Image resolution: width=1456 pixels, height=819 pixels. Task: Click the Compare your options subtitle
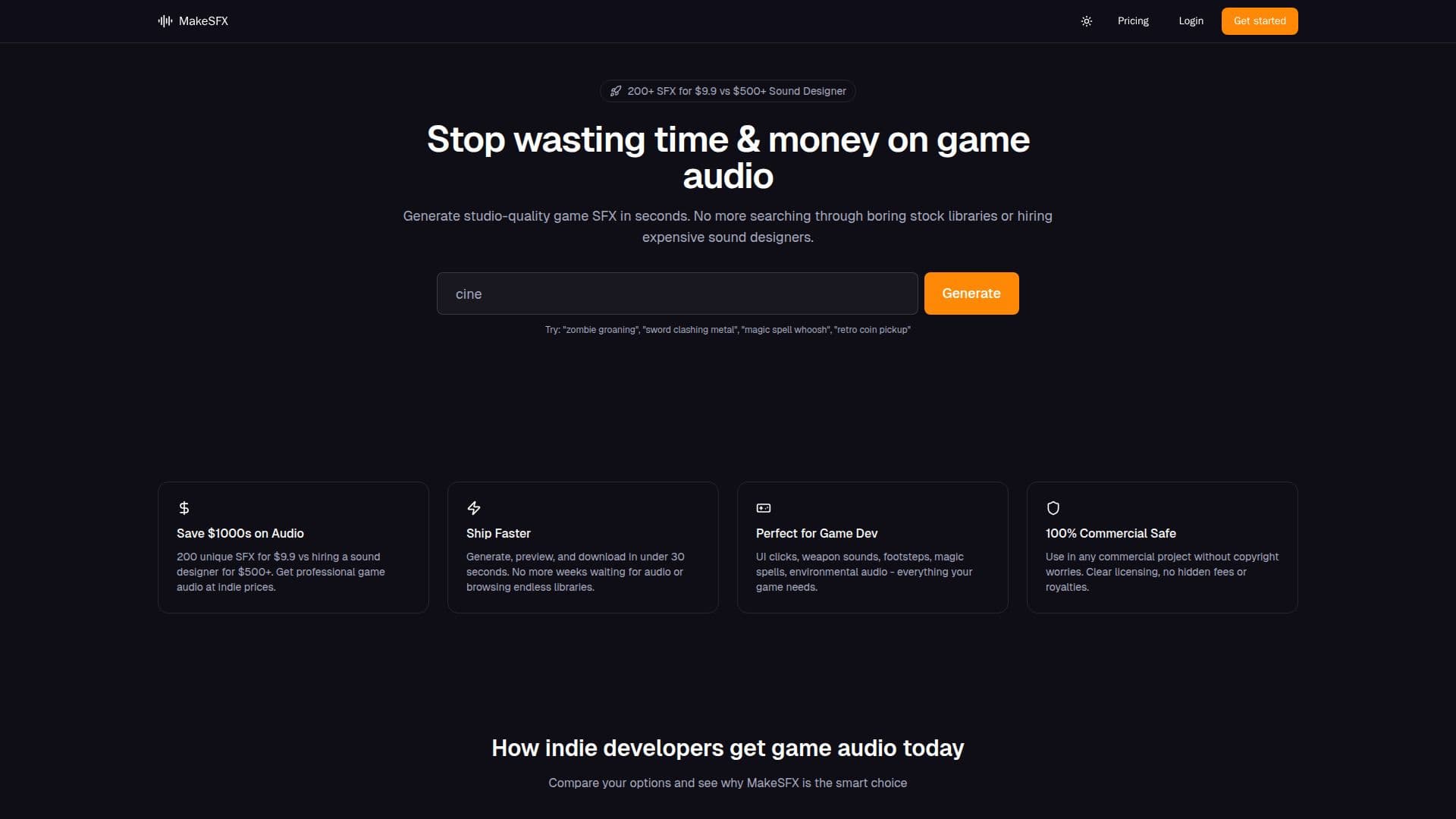728,783
